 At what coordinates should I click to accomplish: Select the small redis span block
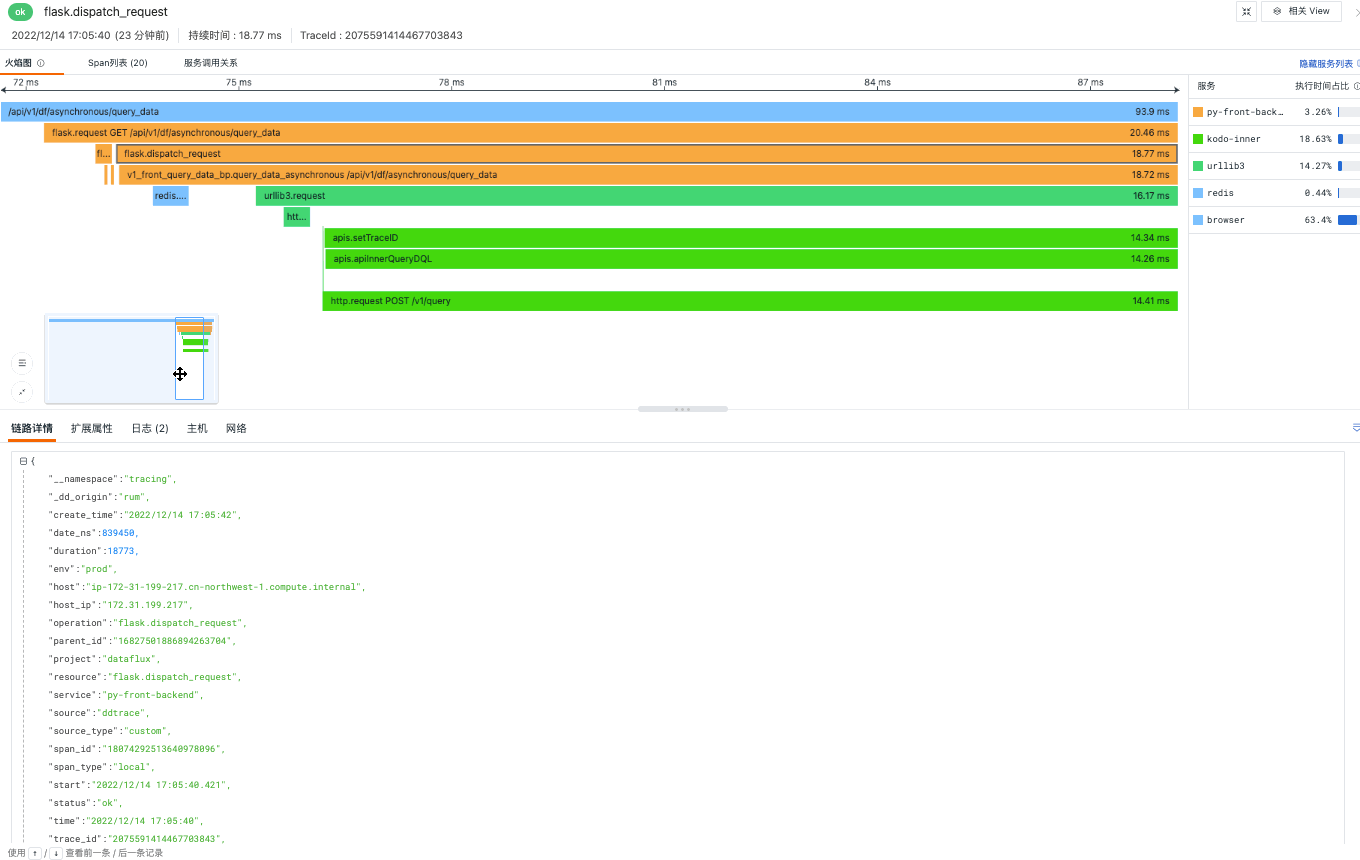[x=171, y=196]
